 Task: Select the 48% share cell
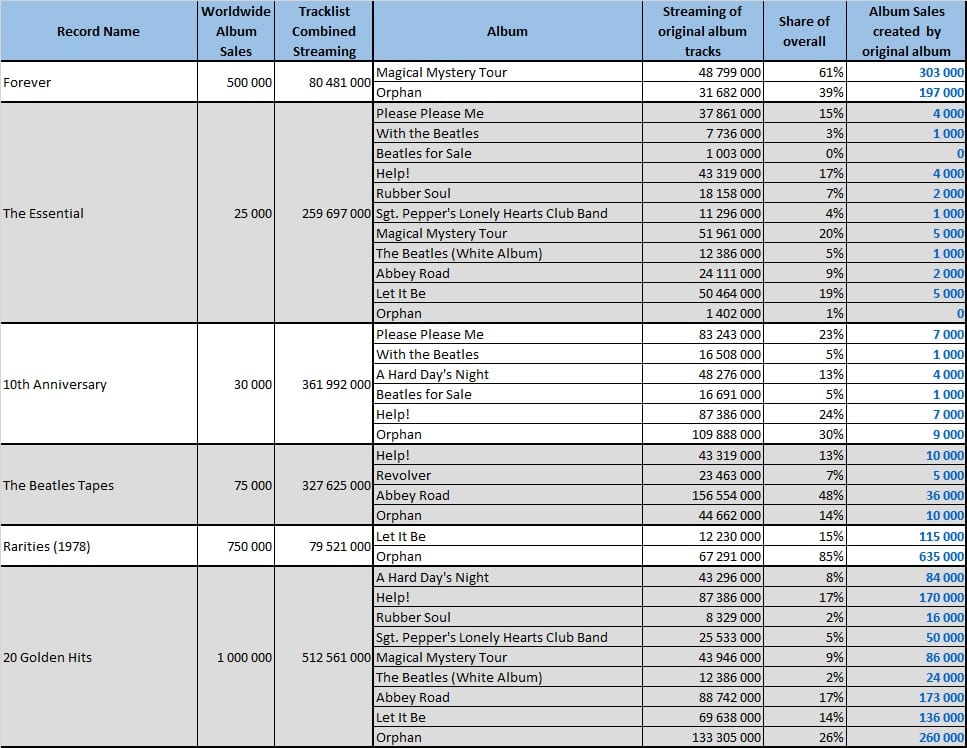(804, 495)
